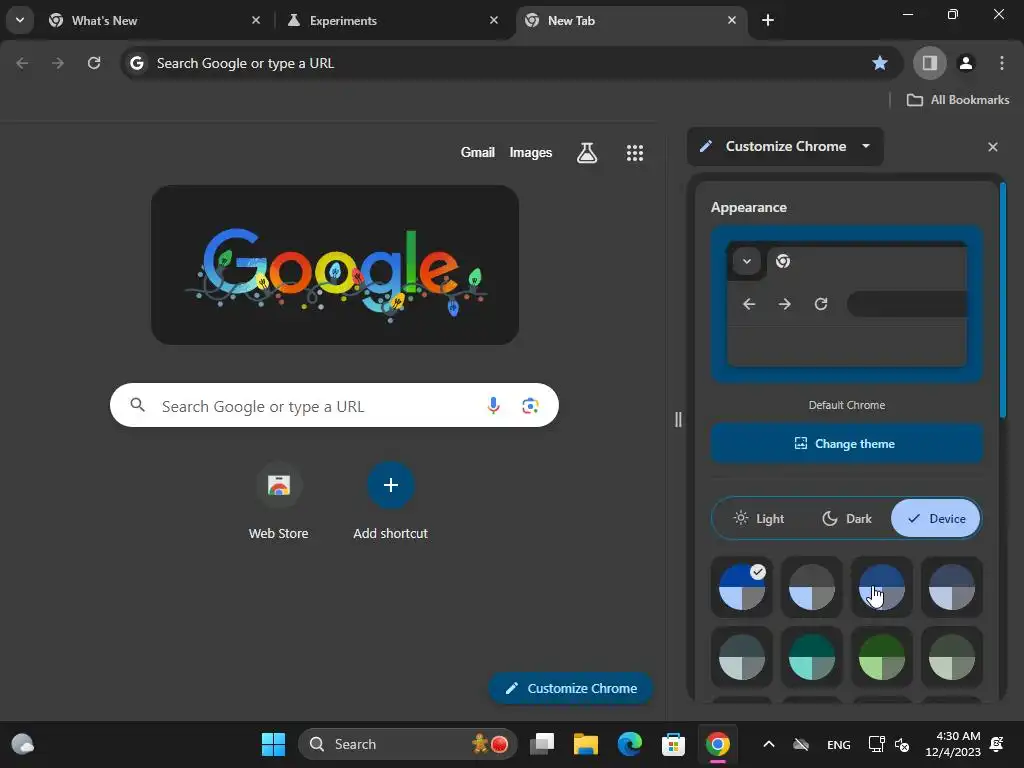
Task: Click the cloud sync-off icon in the tray
Action: [801, 744]
